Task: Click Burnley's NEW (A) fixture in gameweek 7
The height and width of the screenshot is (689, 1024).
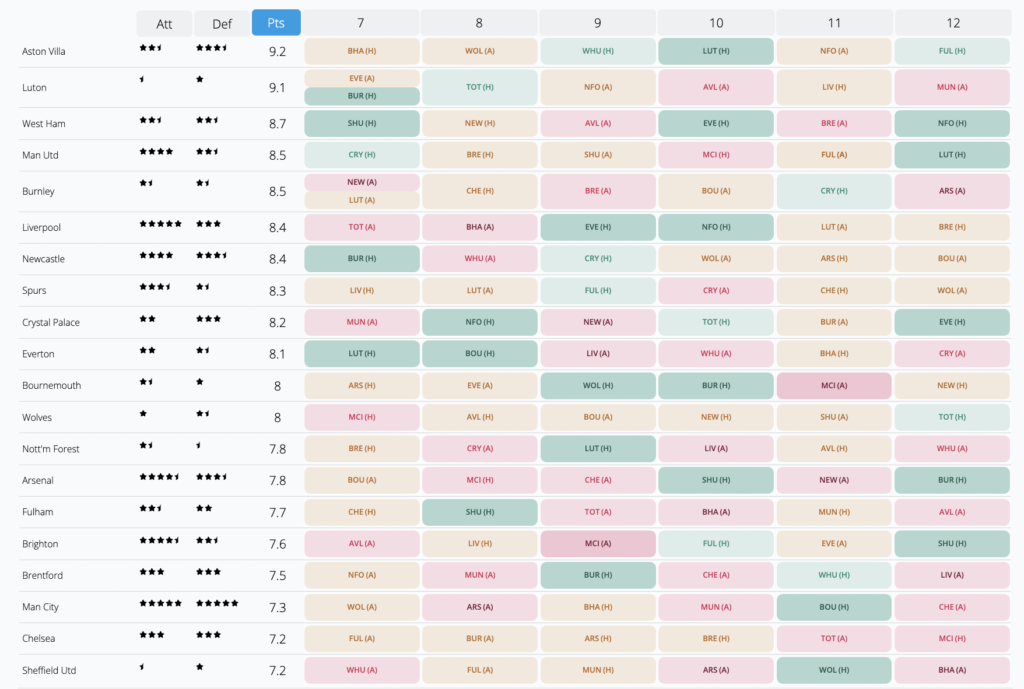Action: [x=362, y=182]
